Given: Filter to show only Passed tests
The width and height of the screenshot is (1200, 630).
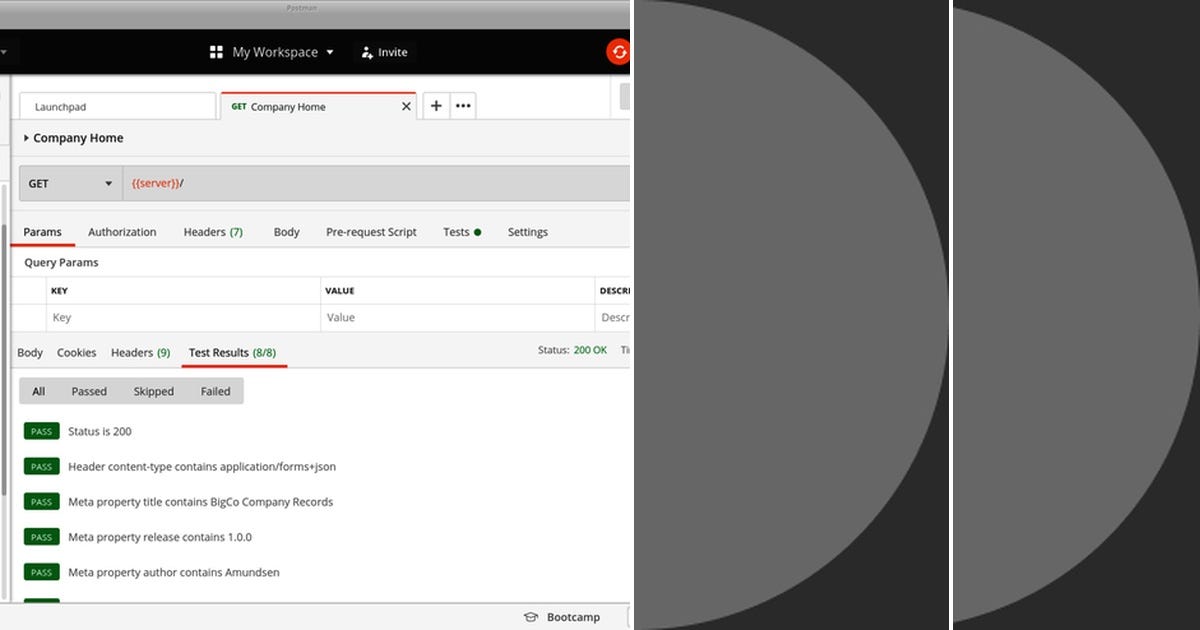Looking at the screenshot, I should coord(89,391).
